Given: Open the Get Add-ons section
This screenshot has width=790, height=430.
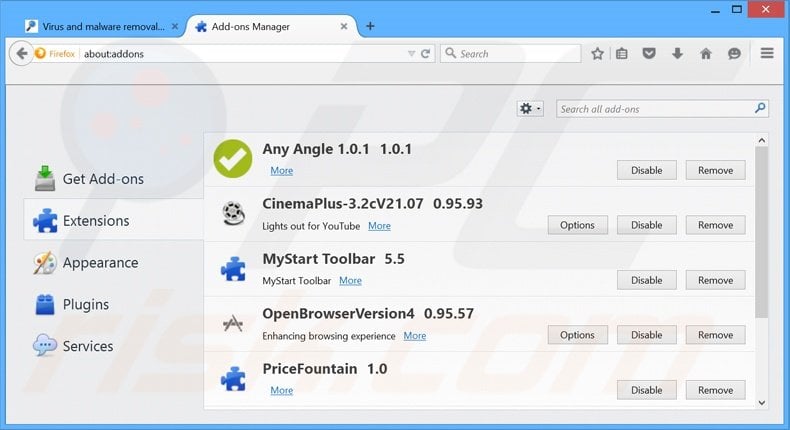Looking at the screenshot, I should coord(89,179).
